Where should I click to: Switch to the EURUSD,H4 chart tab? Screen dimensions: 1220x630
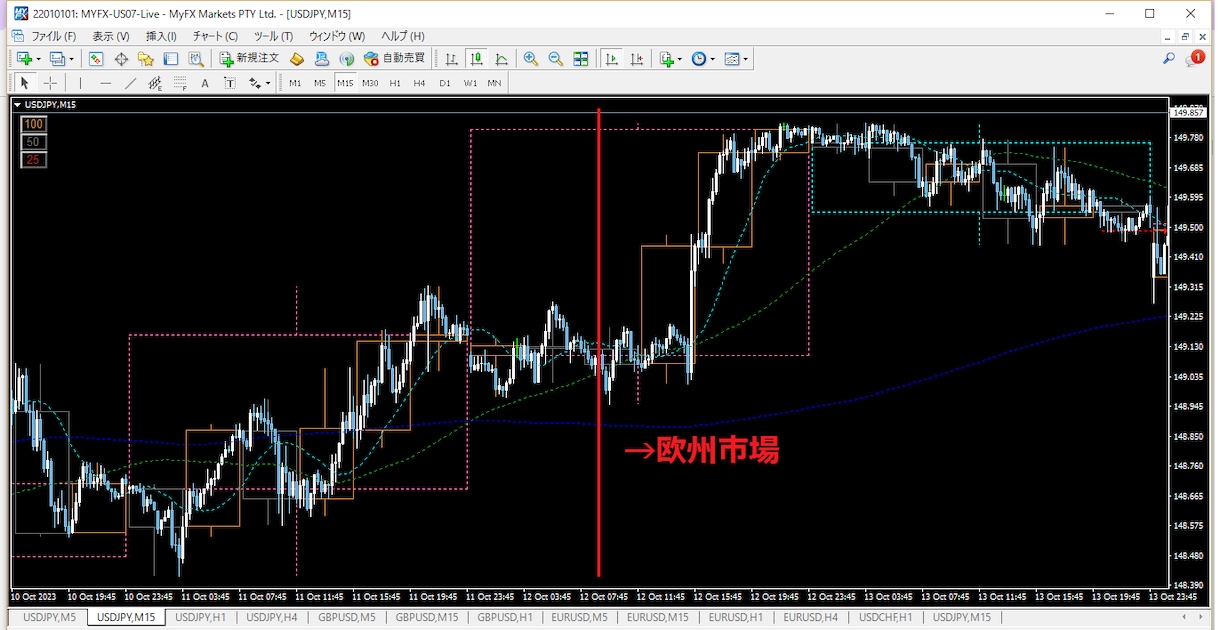(811, 618)
